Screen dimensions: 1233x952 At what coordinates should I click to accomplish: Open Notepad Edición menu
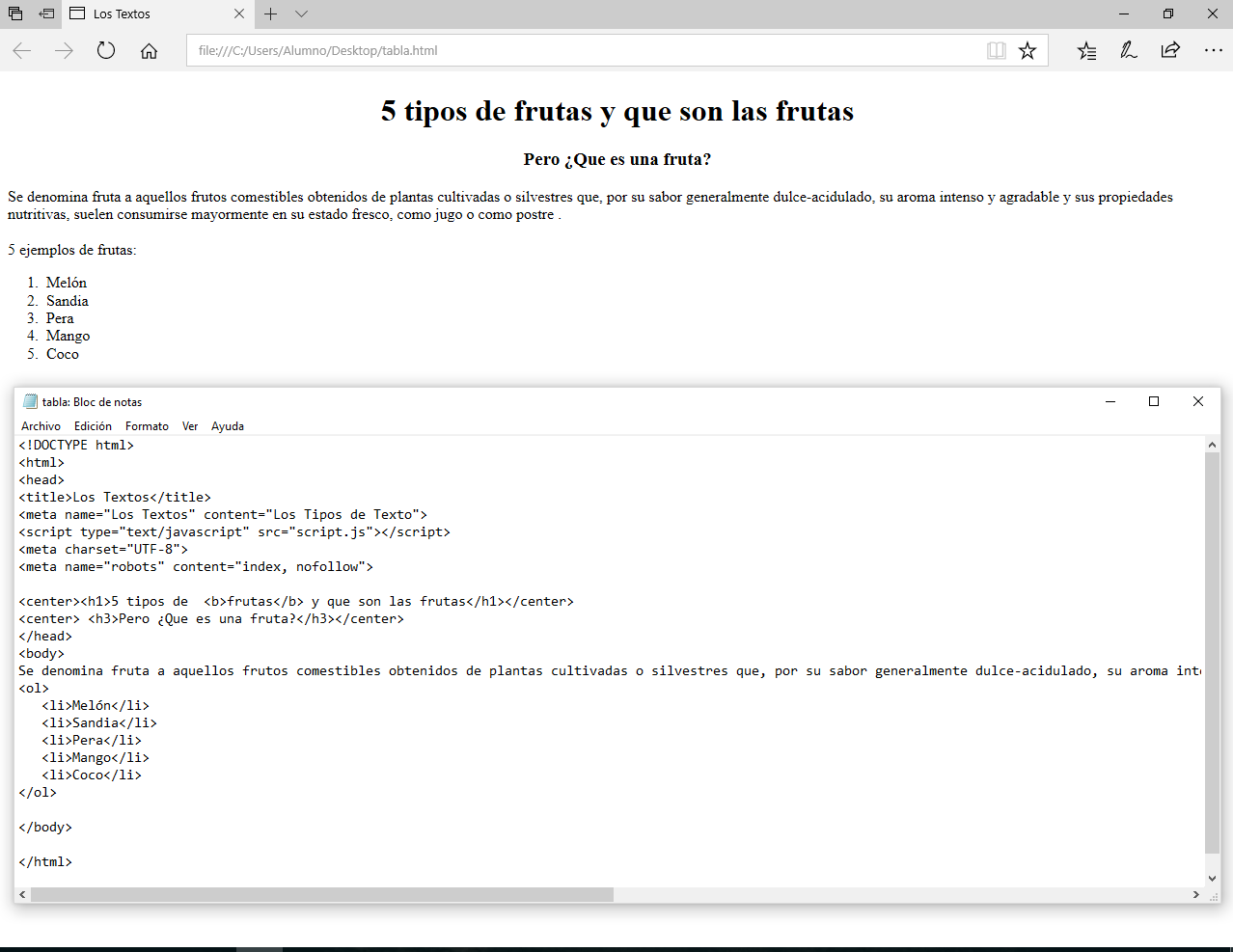pos(93,426)
